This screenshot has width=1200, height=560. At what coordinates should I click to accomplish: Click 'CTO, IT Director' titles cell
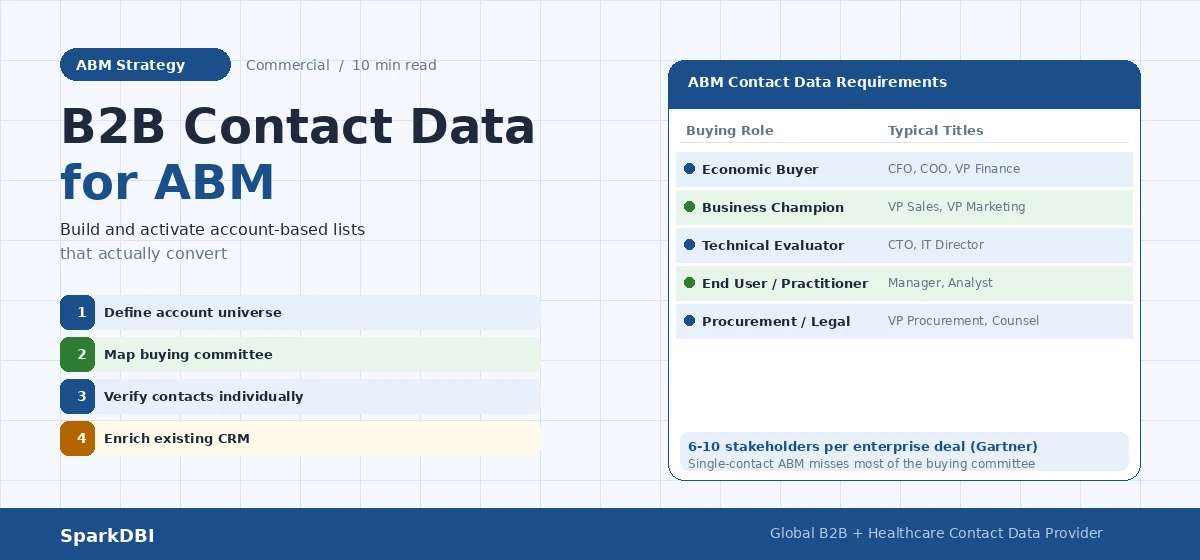point(936,245)
